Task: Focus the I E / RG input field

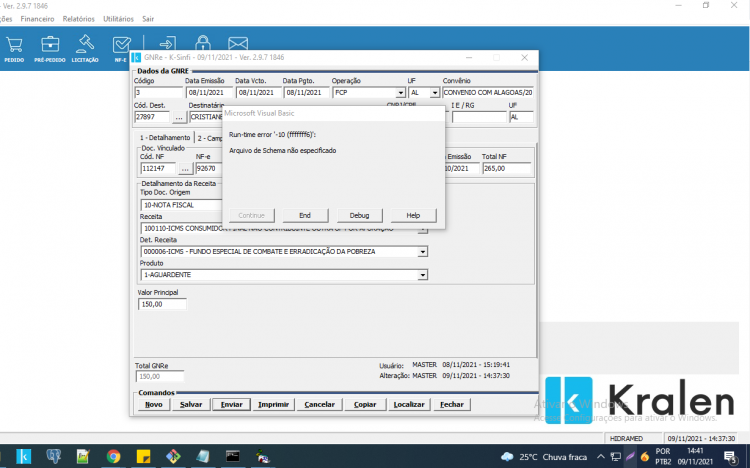Action: pos(479,117)
